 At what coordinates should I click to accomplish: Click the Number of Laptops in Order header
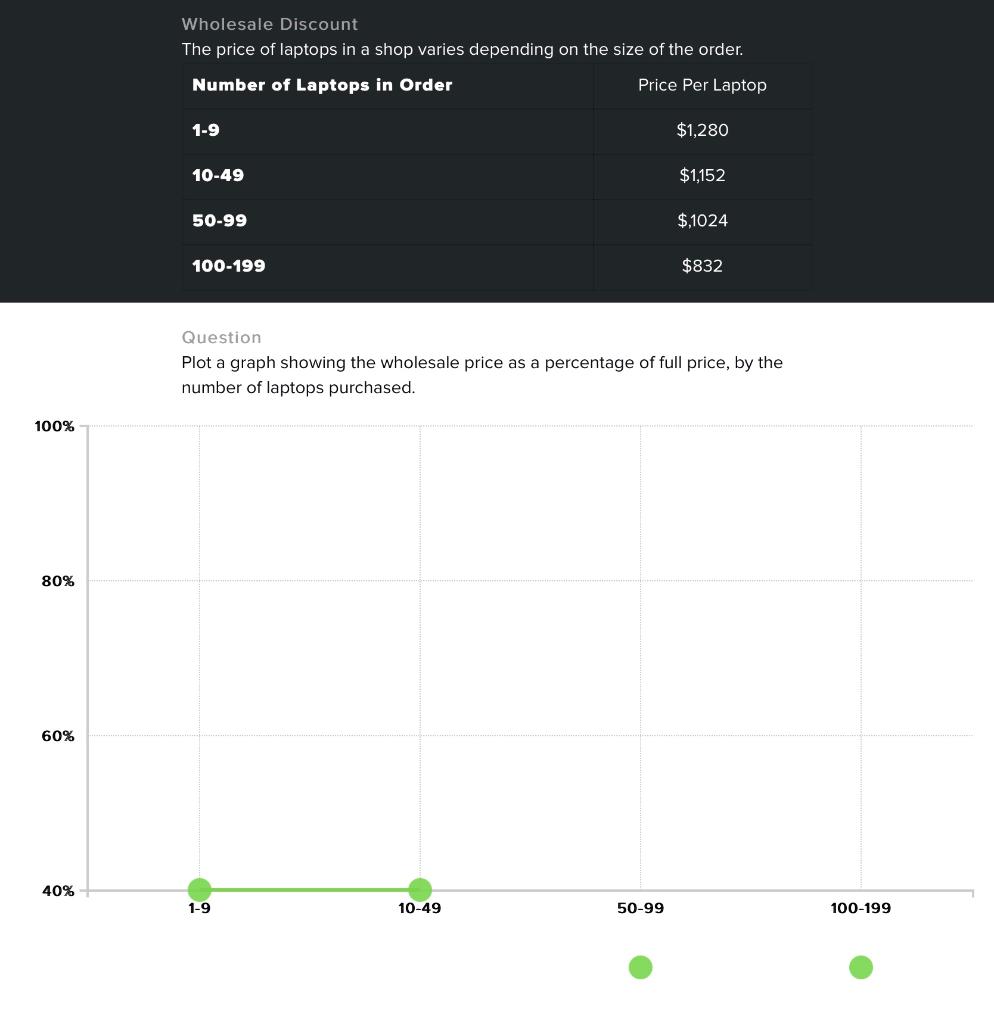coord(322,85)
